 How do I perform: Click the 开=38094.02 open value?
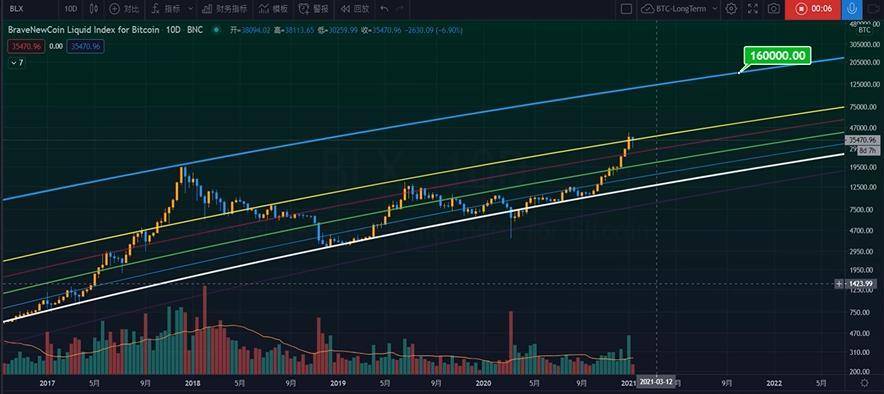tap(250, 30)
